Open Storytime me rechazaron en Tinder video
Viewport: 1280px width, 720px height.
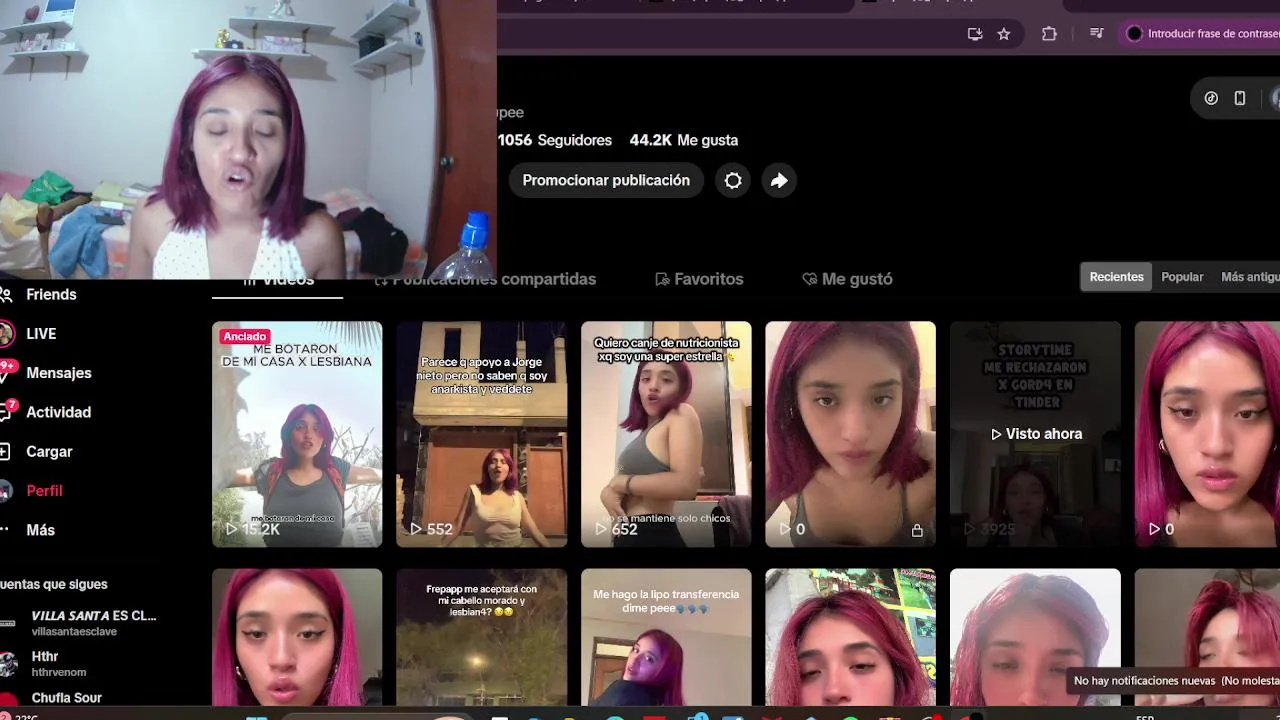(x=1035, y=434)
